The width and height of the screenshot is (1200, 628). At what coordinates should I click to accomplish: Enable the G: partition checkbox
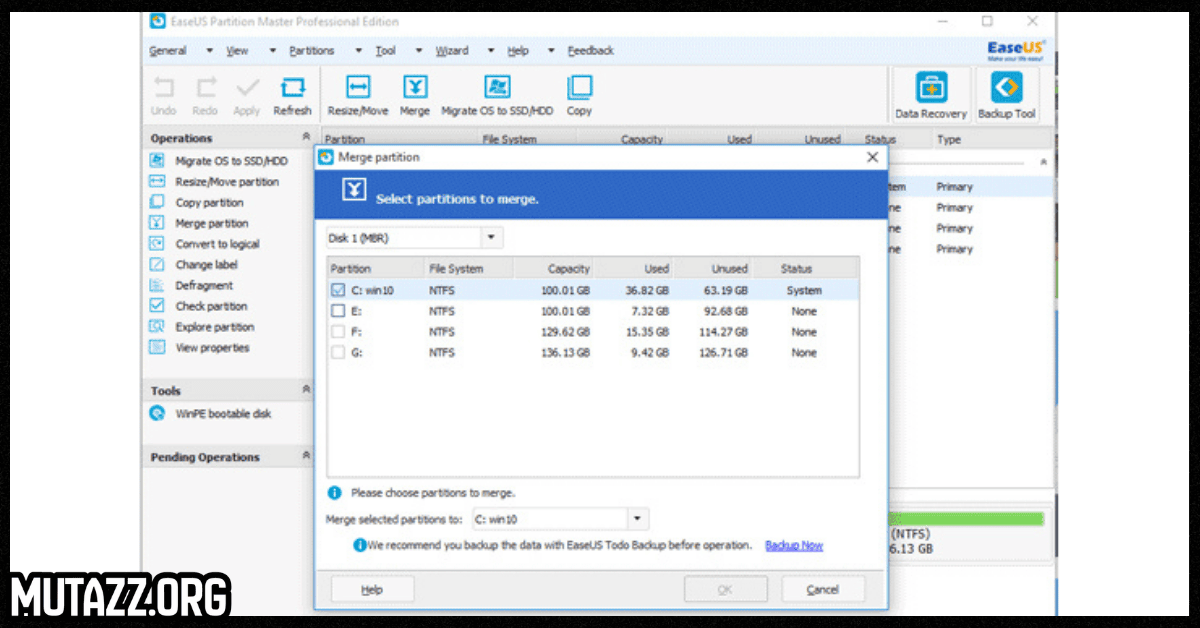point(336,352)
